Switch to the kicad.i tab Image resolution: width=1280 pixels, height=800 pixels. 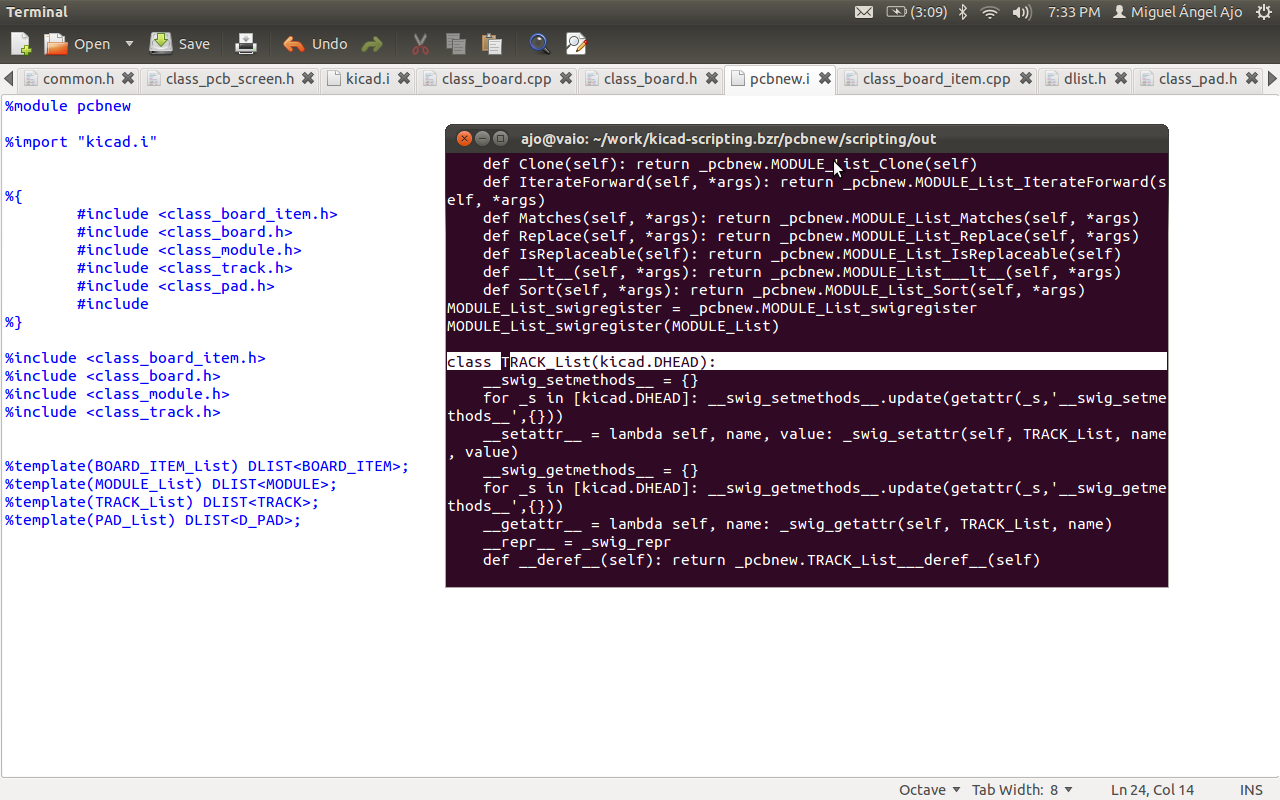point(367,78)
